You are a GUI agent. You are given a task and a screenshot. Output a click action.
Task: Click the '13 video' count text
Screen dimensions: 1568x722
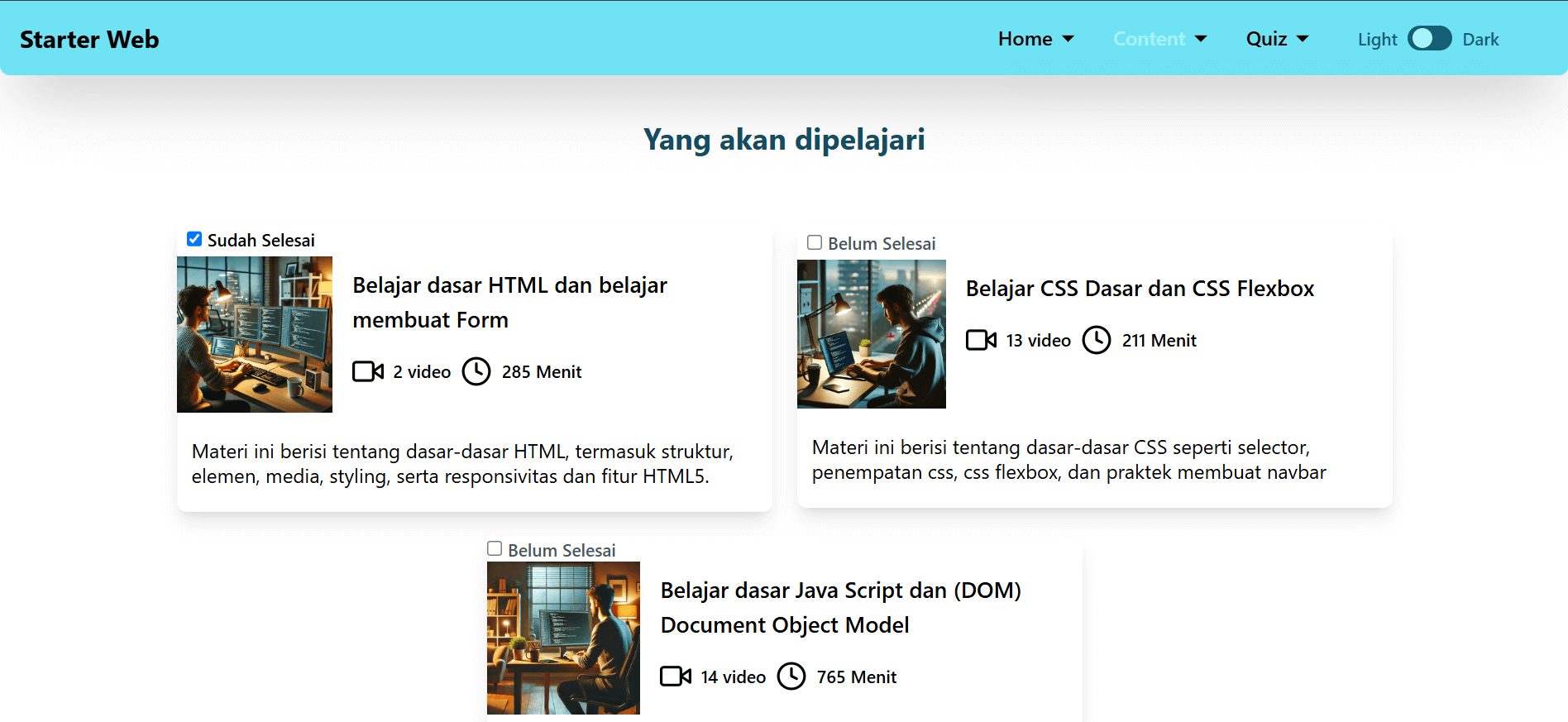[1038, 341]
